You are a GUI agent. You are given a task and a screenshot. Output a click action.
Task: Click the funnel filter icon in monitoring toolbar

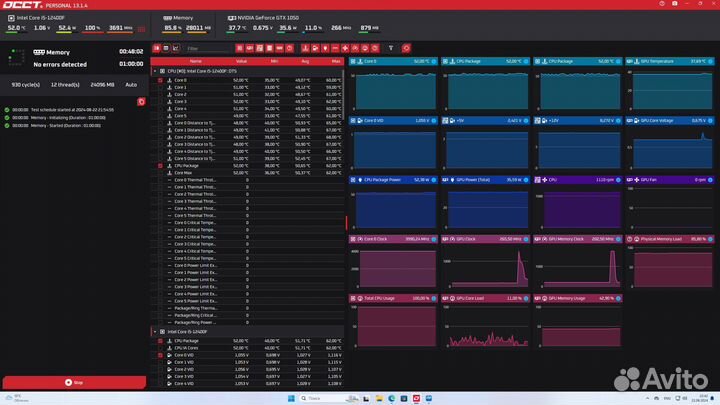[391, 48]
